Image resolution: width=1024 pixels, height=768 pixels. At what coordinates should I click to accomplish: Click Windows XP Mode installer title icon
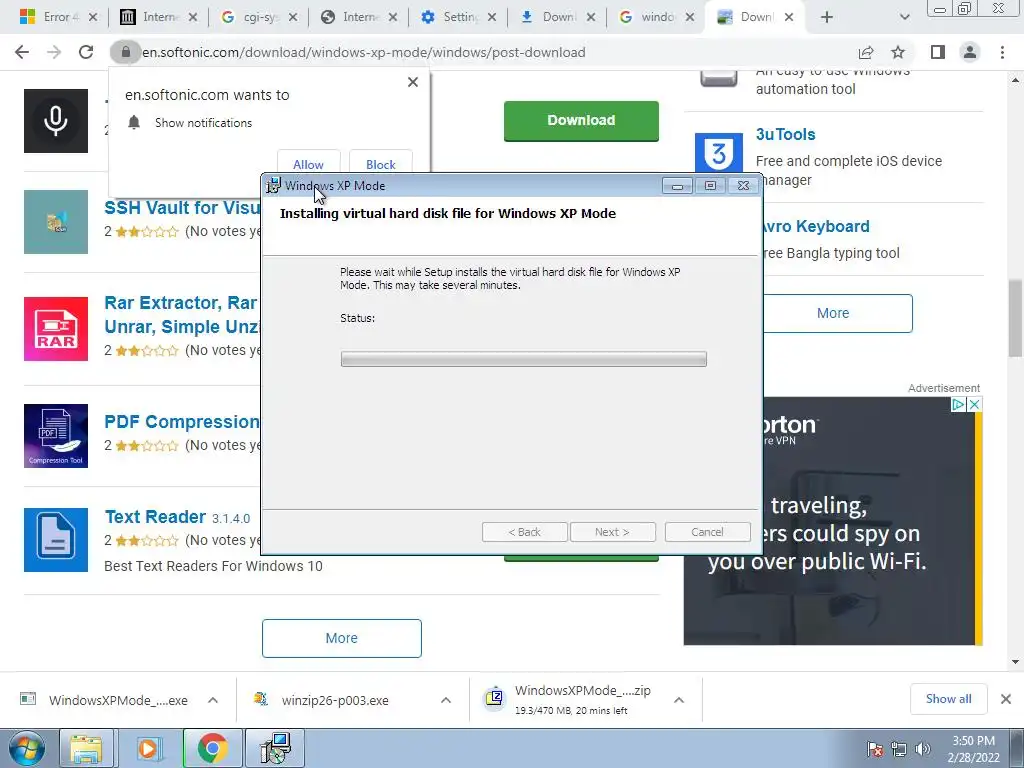point(273,185)
